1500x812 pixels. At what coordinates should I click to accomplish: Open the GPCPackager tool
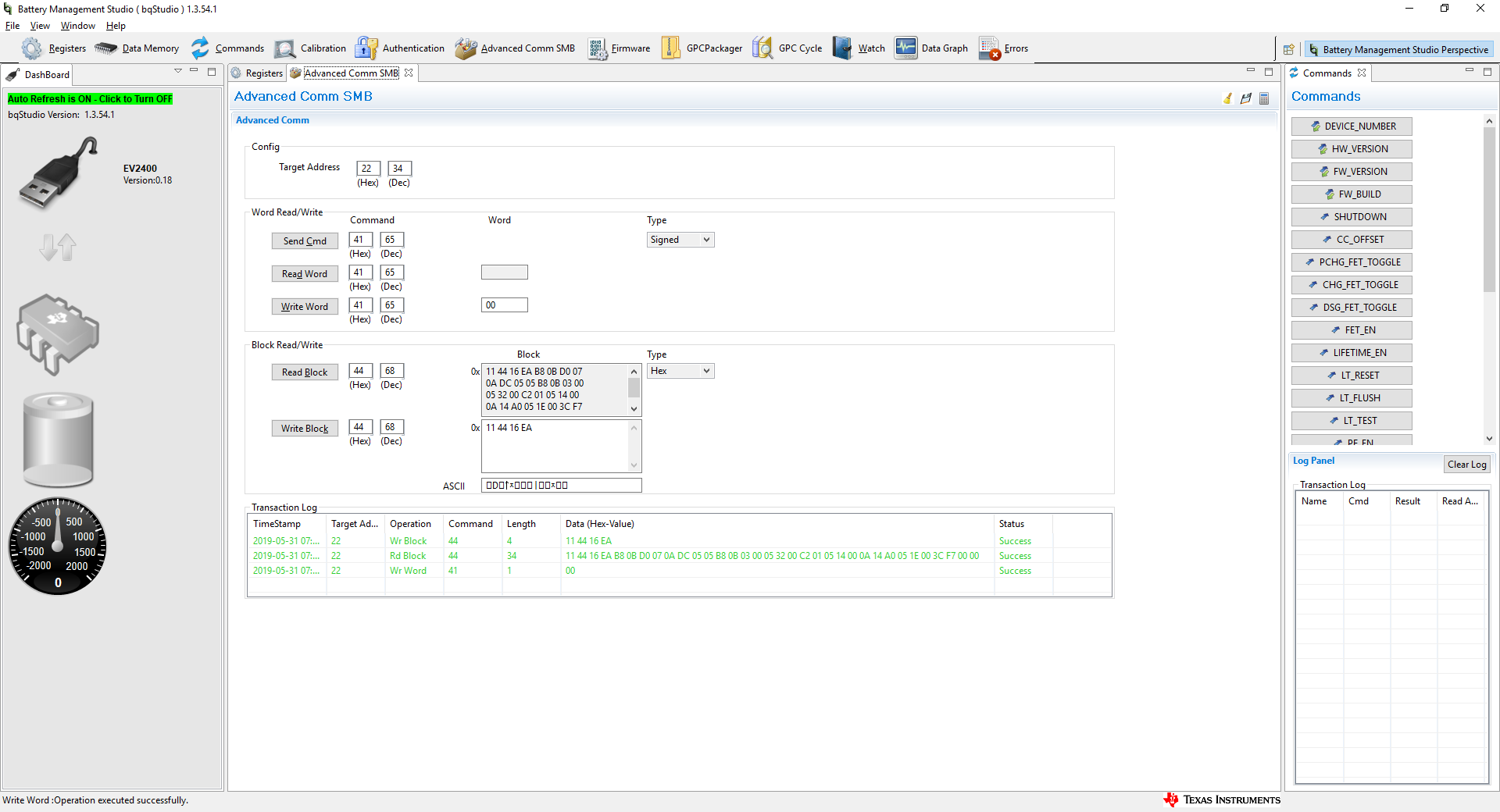pyautogui.click(x=702, y=48)
